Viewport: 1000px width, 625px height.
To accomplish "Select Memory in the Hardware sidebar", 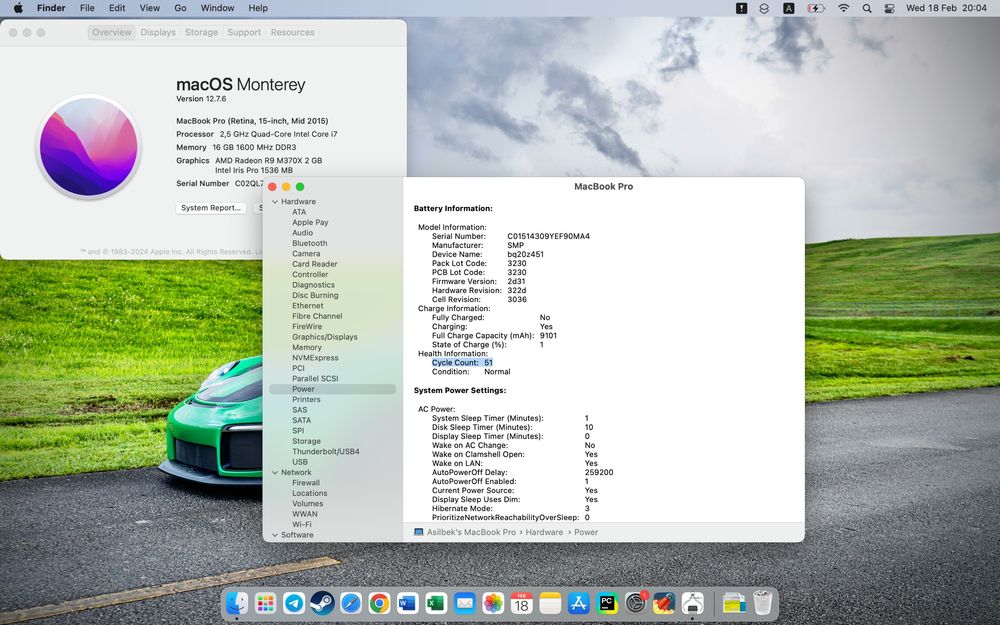I will [307, 348].
